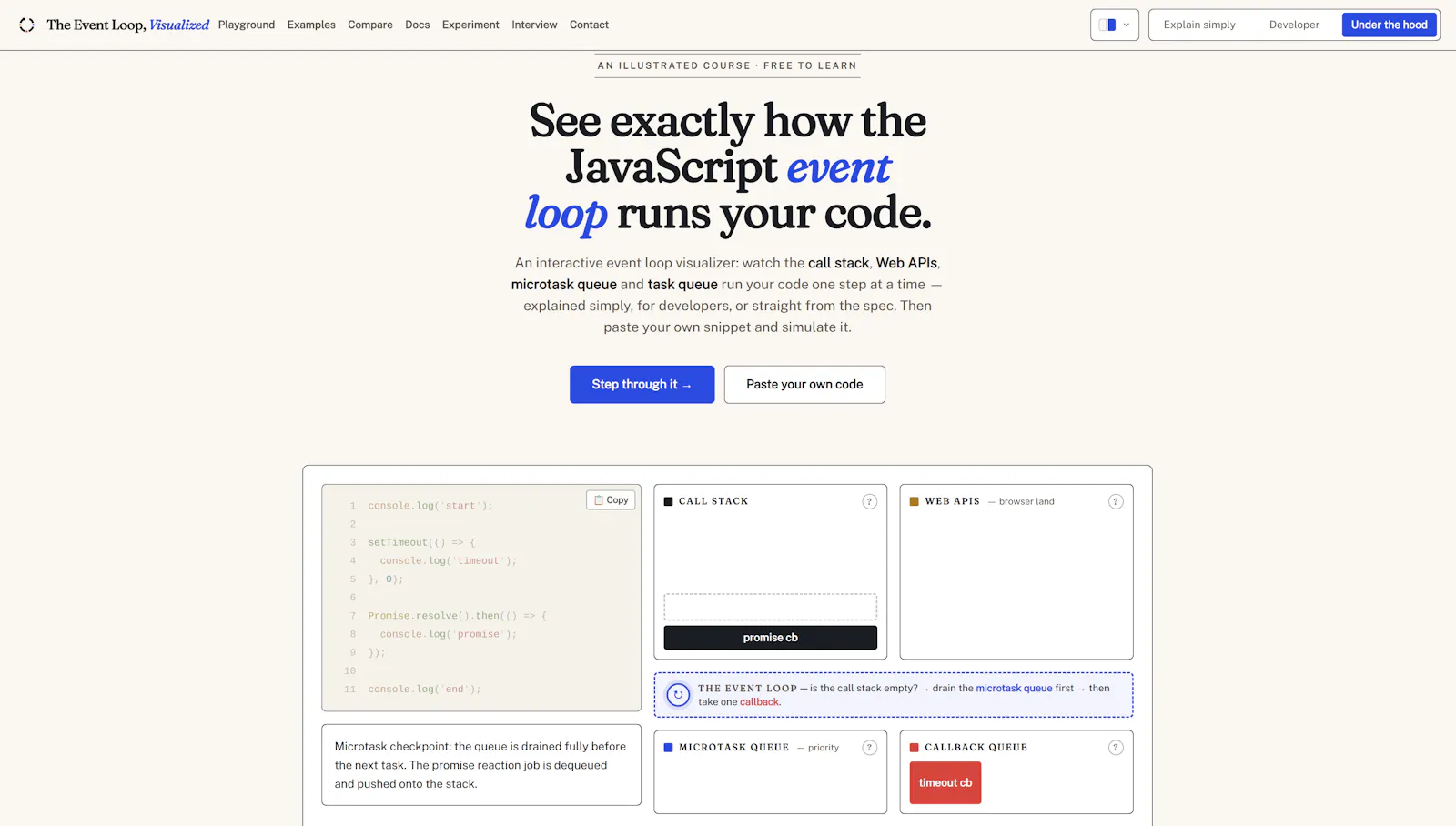The width and height of the screenshot is (1456, 826).
Task: Click the Microtask checkpoint explanation text
Action: 480,765
